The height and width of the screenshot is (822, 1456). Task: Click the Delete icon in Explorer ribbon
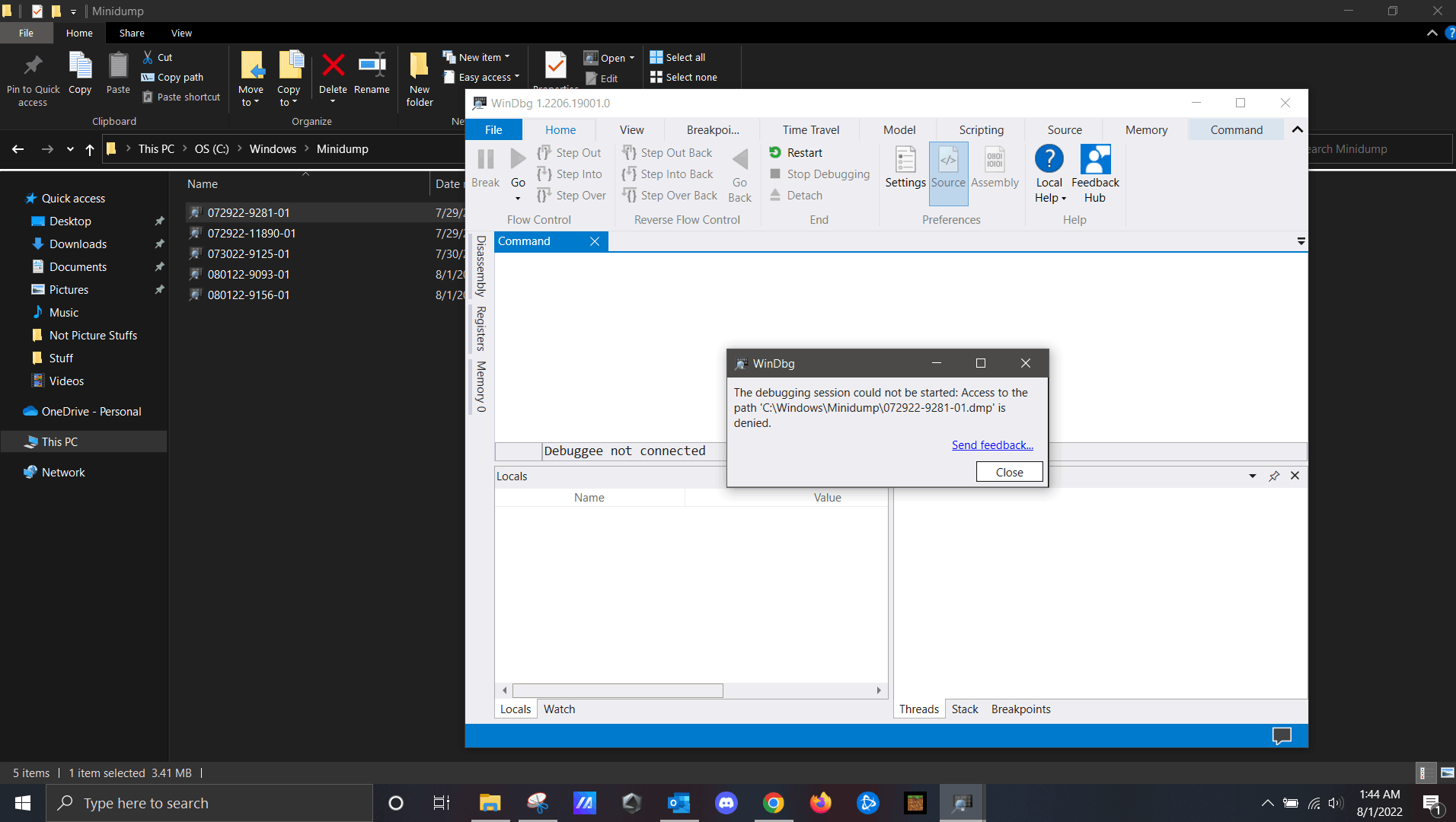pyautogui.click(x=333, y=66)
